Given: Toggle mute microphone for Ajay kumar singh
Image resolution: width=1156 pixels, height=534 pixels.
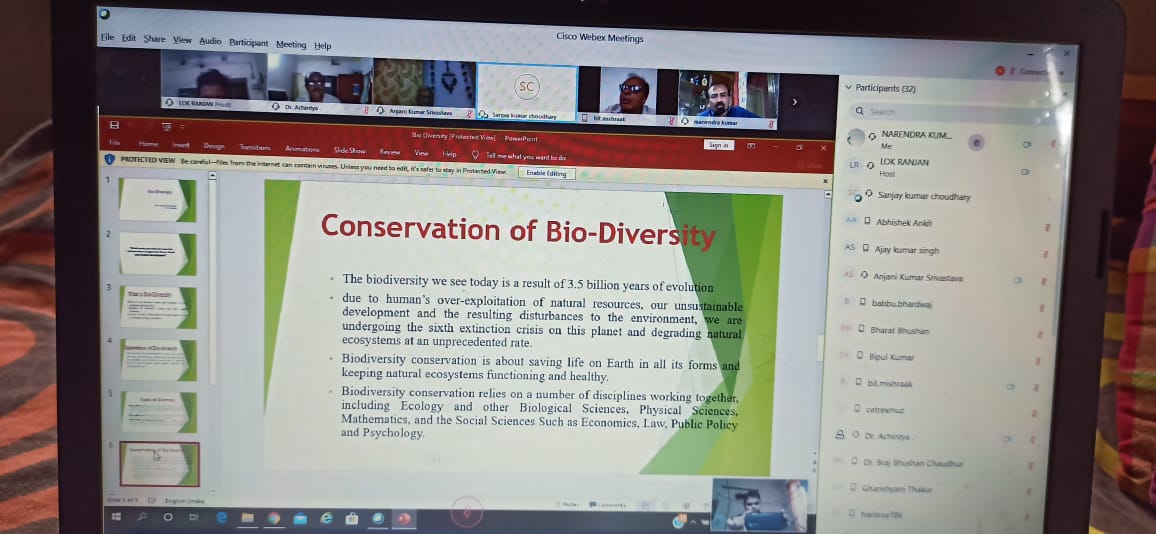Looking at the screenshot, I should coord(1044,254).
